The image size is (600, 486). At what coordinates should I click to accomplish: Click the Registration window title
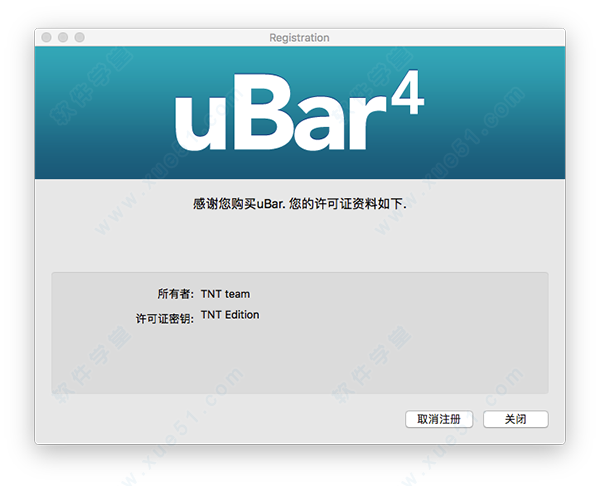[299, 38]
